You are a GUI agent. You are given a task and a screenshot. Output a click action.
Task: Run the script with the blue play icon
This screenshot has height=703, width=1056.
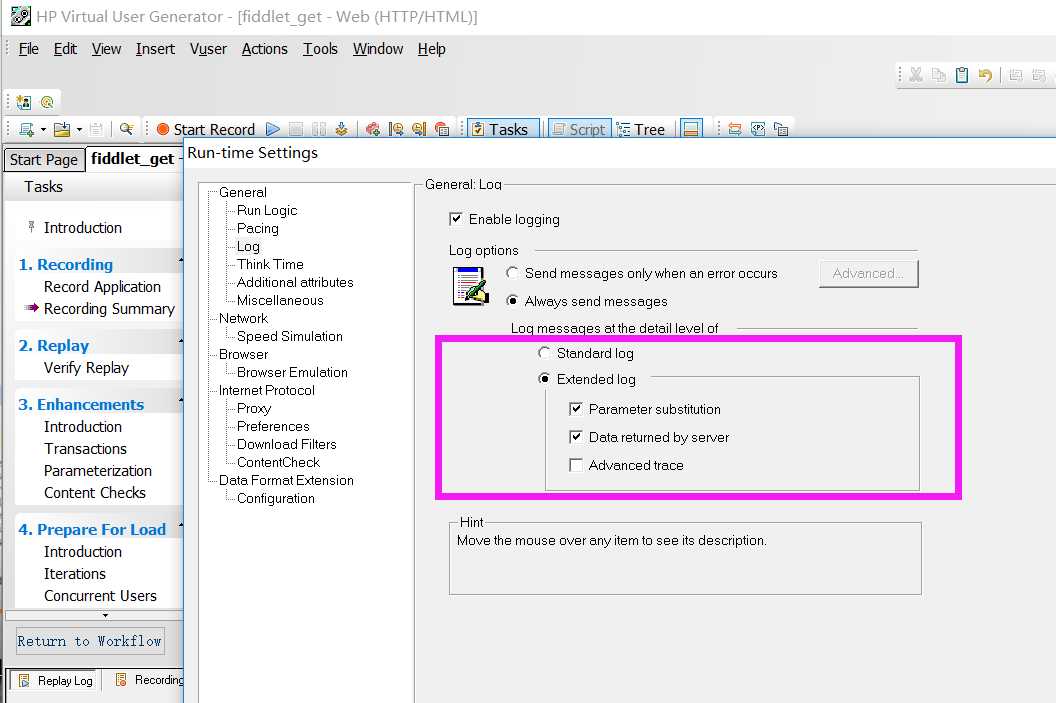pyautogui.click(x=273, y=129)
